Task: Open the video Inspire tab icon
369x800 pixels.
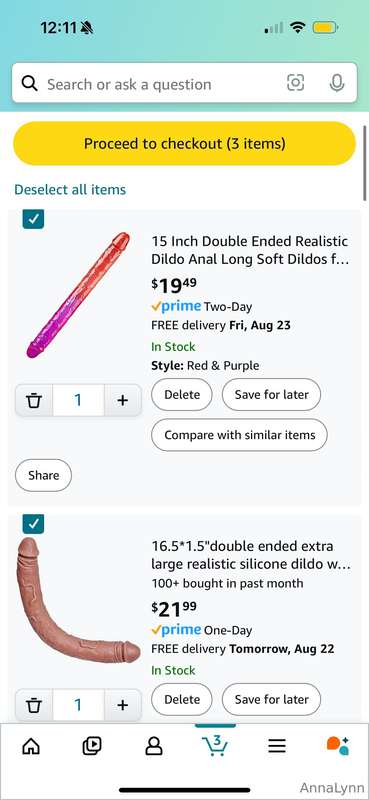Action: pyautogui.click(x=92, y=746)
